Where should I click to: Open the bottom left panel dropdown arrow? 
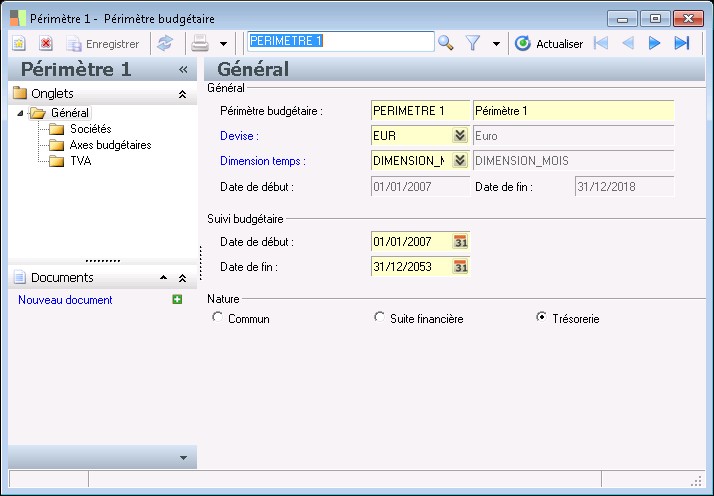click(183, 458)
